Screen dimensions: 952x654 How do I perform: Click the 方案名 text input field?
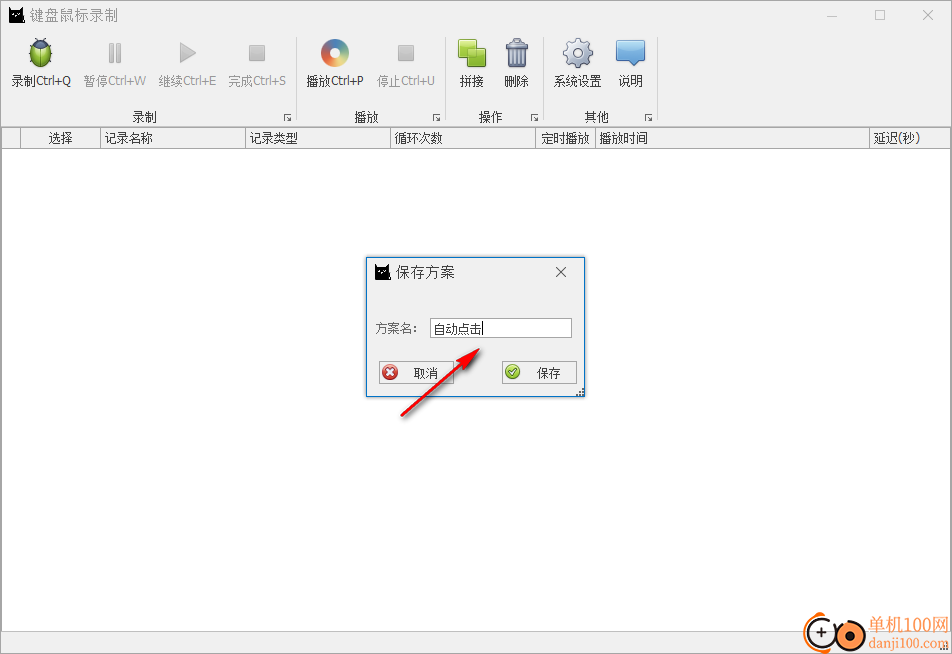[x=501, y=329]
